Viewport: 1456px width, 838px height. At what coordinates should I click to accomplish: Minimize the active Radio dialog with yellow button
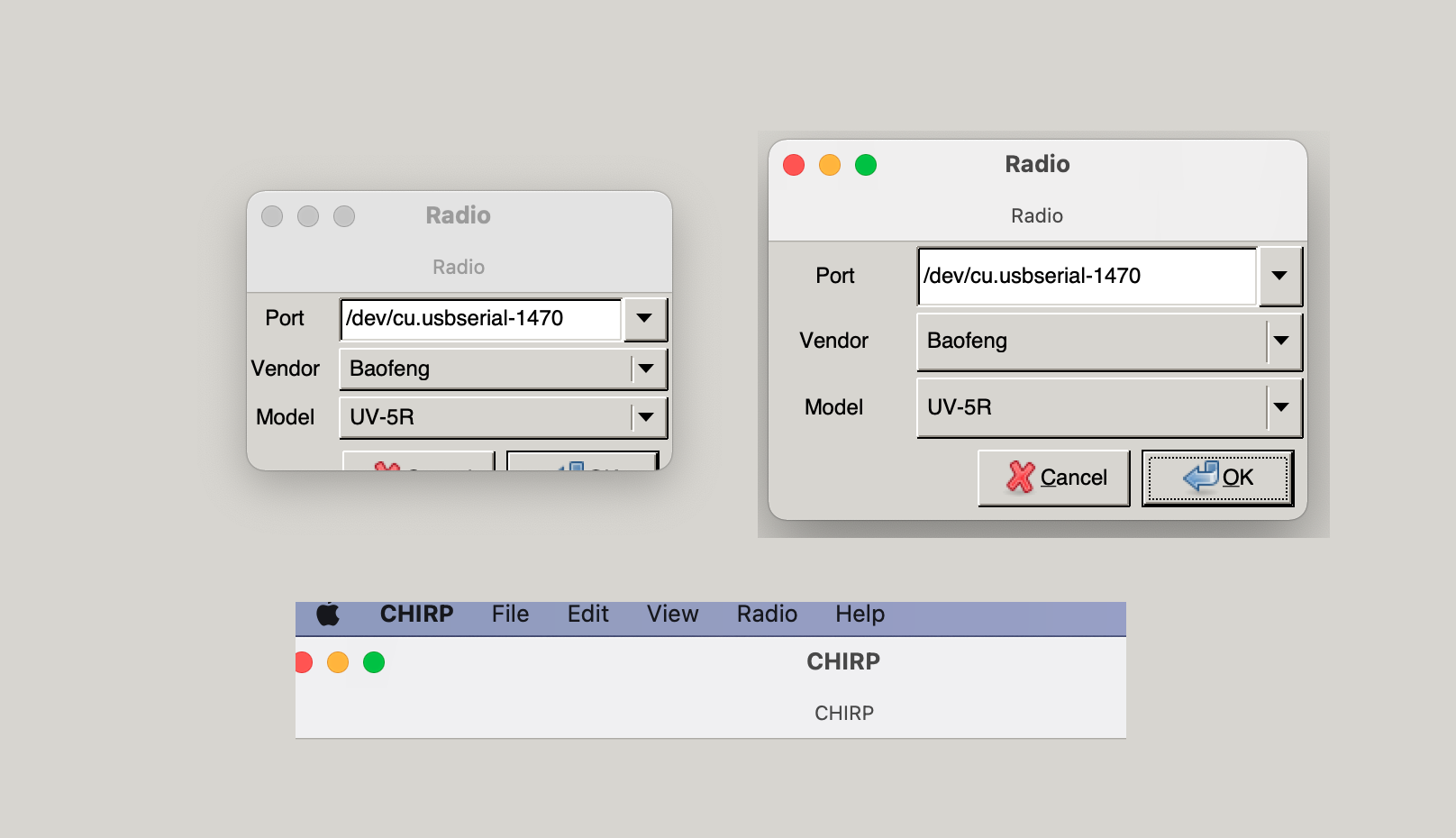pos(830,165)
